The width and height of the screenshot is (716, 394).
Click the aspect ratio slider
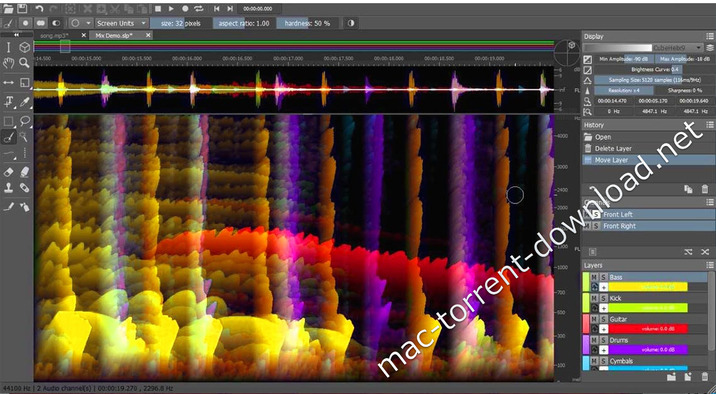tap(243, 23)
